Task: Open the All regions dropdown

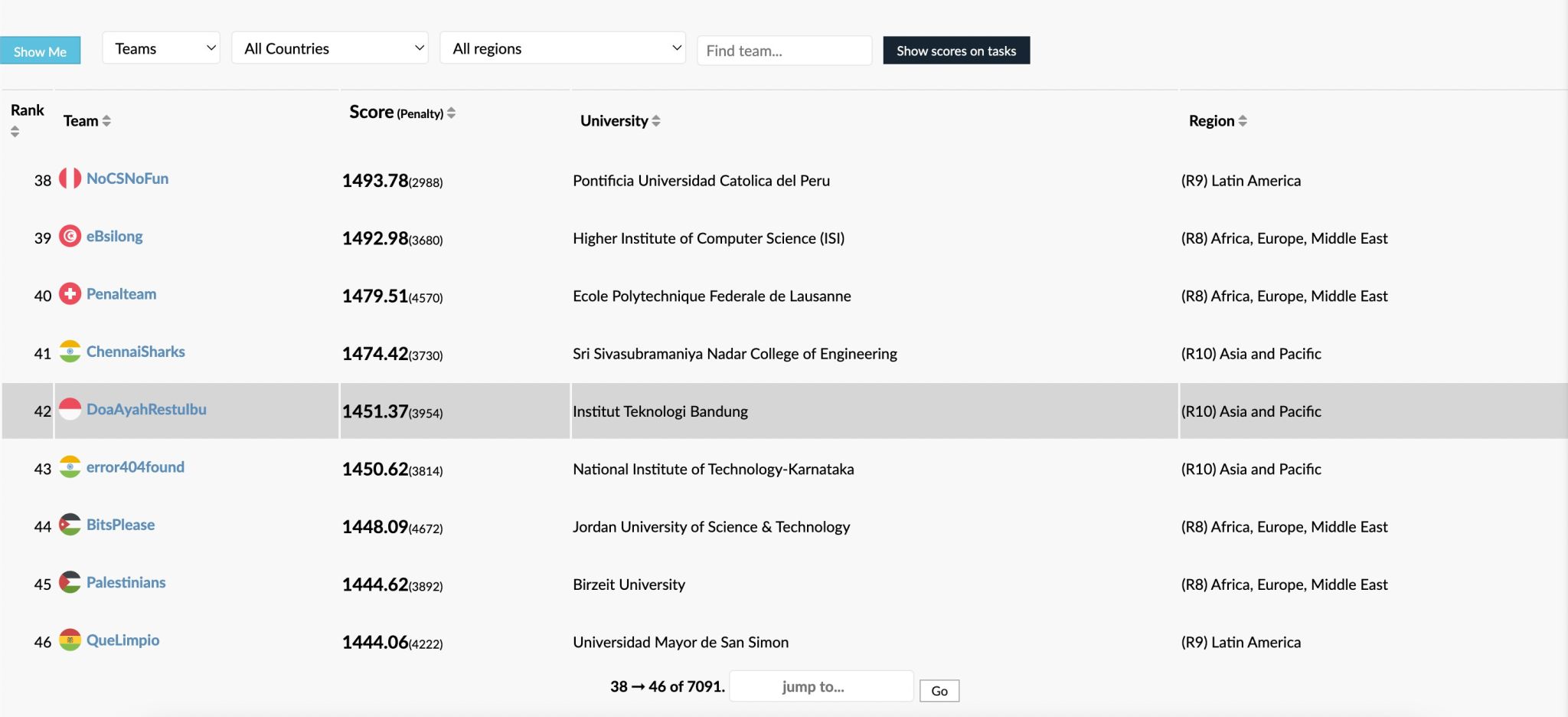Action: [563, 48]
